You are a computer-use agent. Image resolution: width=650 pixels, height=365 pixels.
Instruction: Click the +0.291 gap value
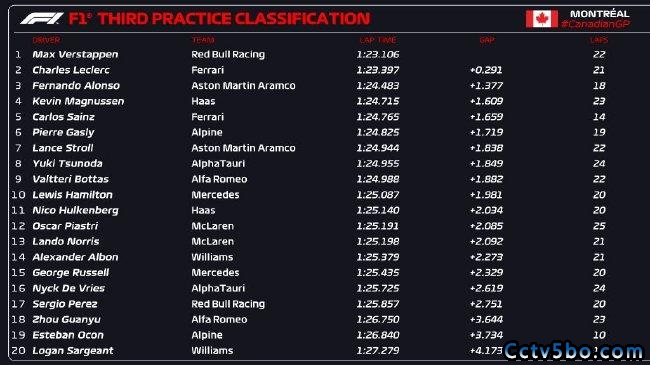(x=486, y=70)
